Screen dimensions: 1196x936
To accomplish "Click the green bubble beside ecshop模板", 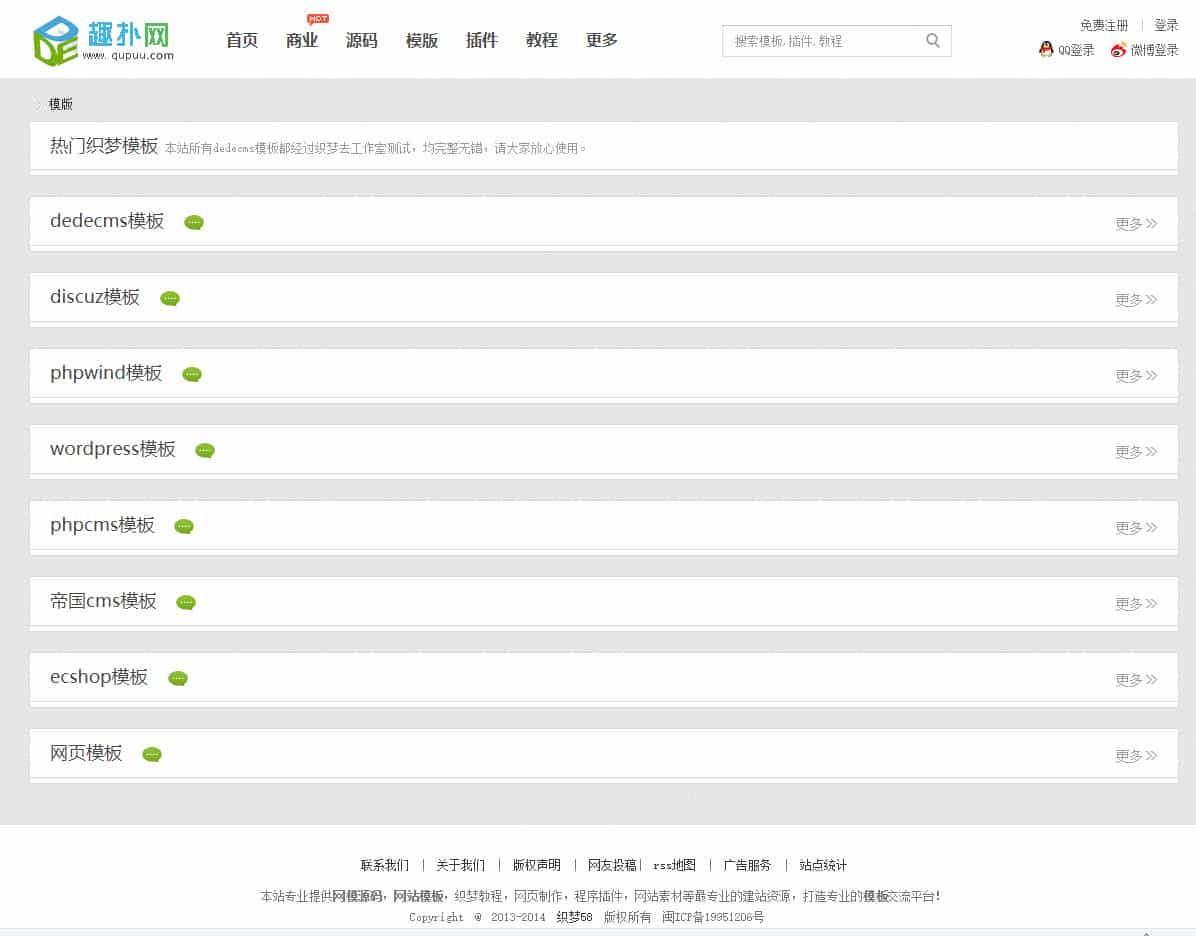I will point(178,678).
